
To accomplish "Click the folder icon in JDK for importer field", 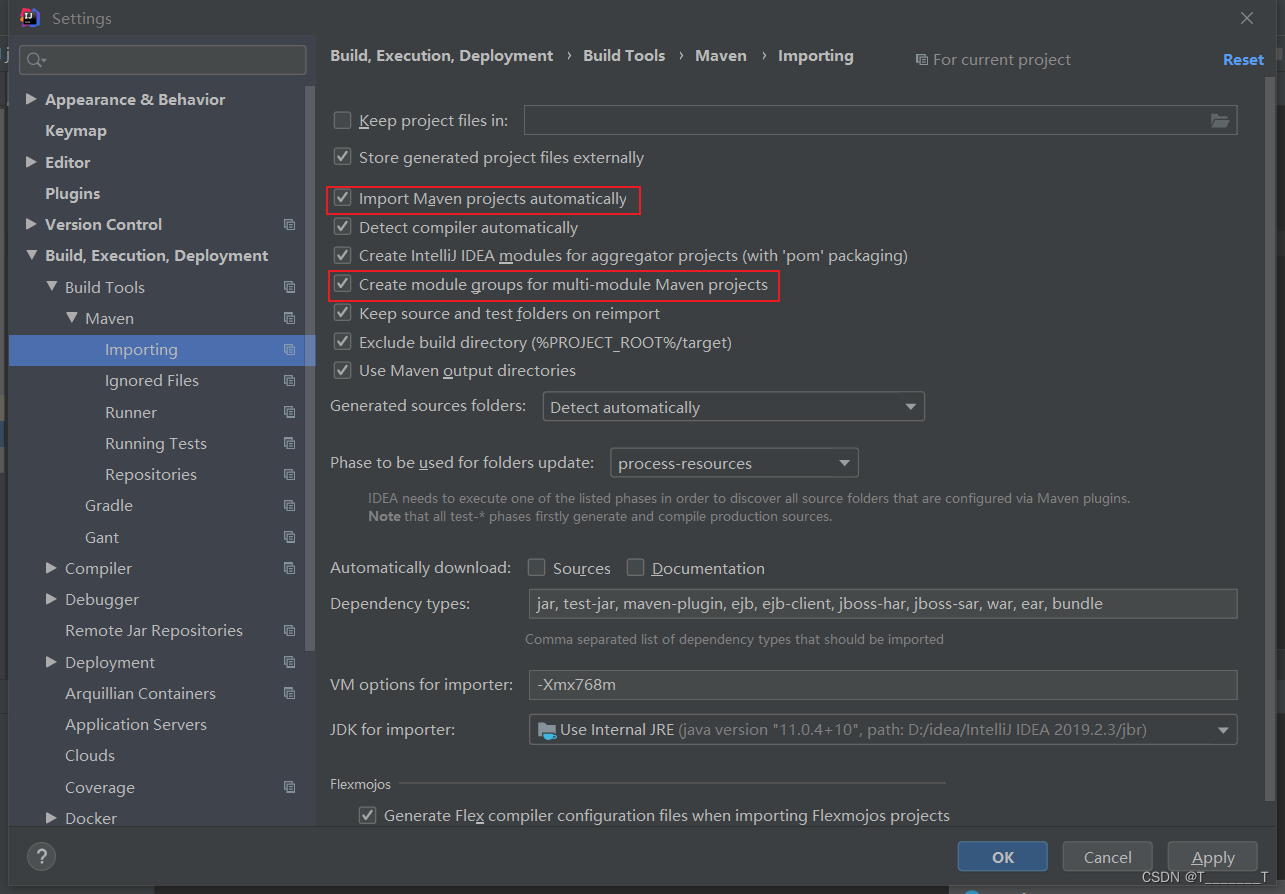I will 546,729.
